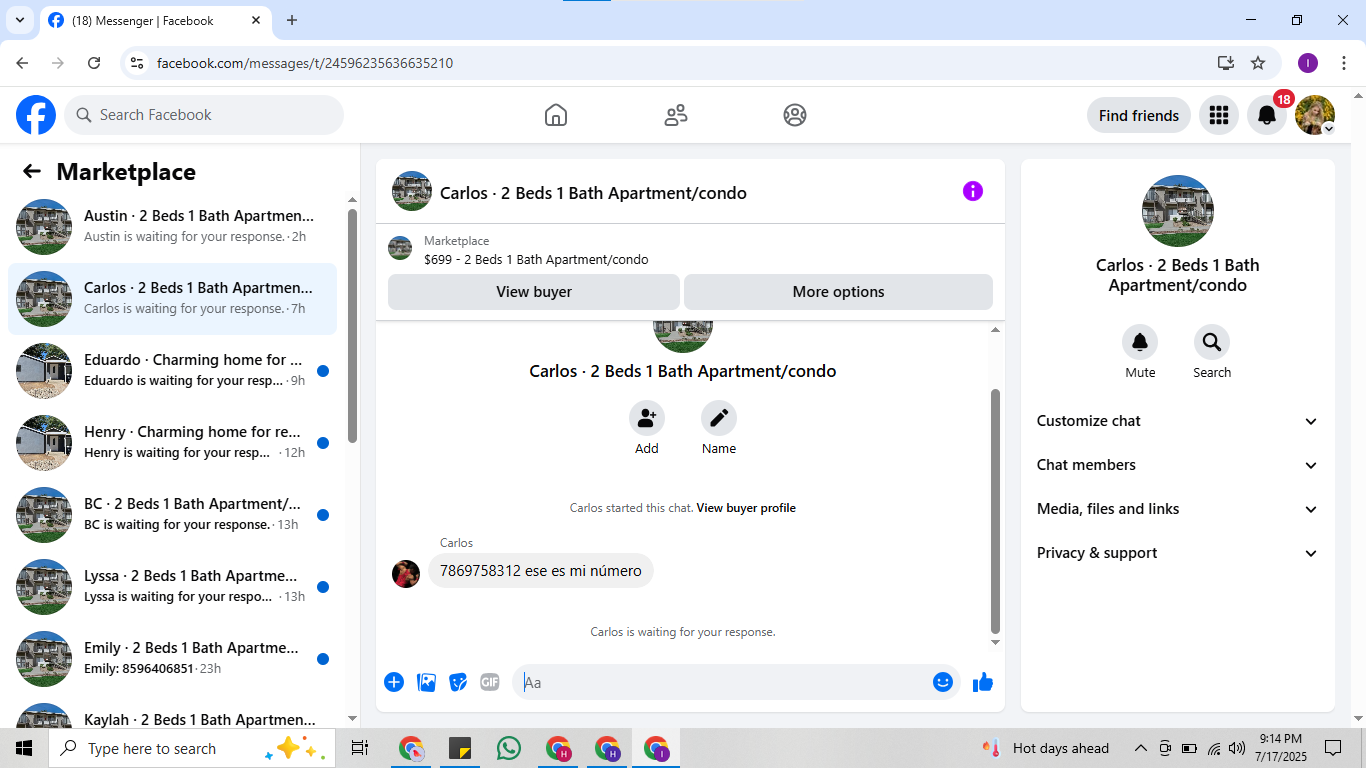The width and height of the screenshot is (1366, 768).
Task: Open Windows Start menu
Action: [24, 748]
